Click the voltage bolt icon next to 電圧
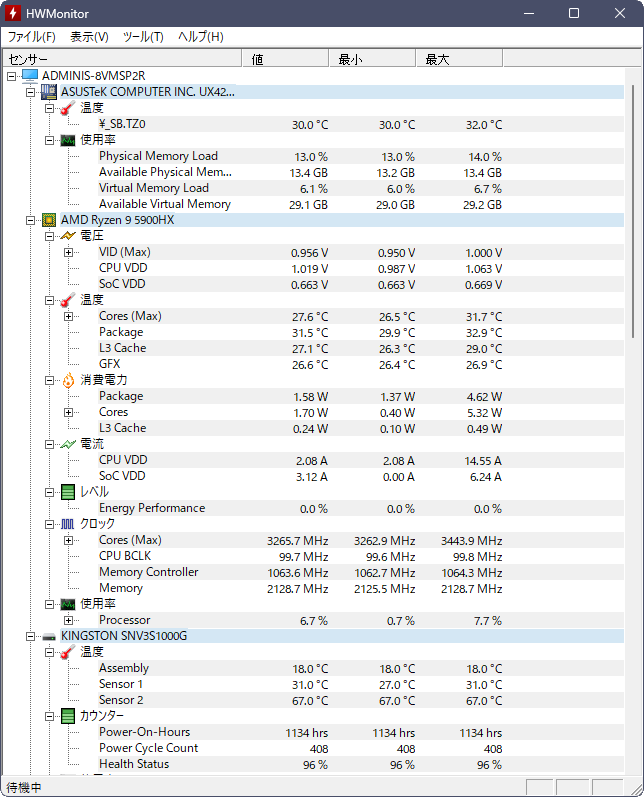Image resolution: width=644 pixels, height=797 pixels. point(68,236)
